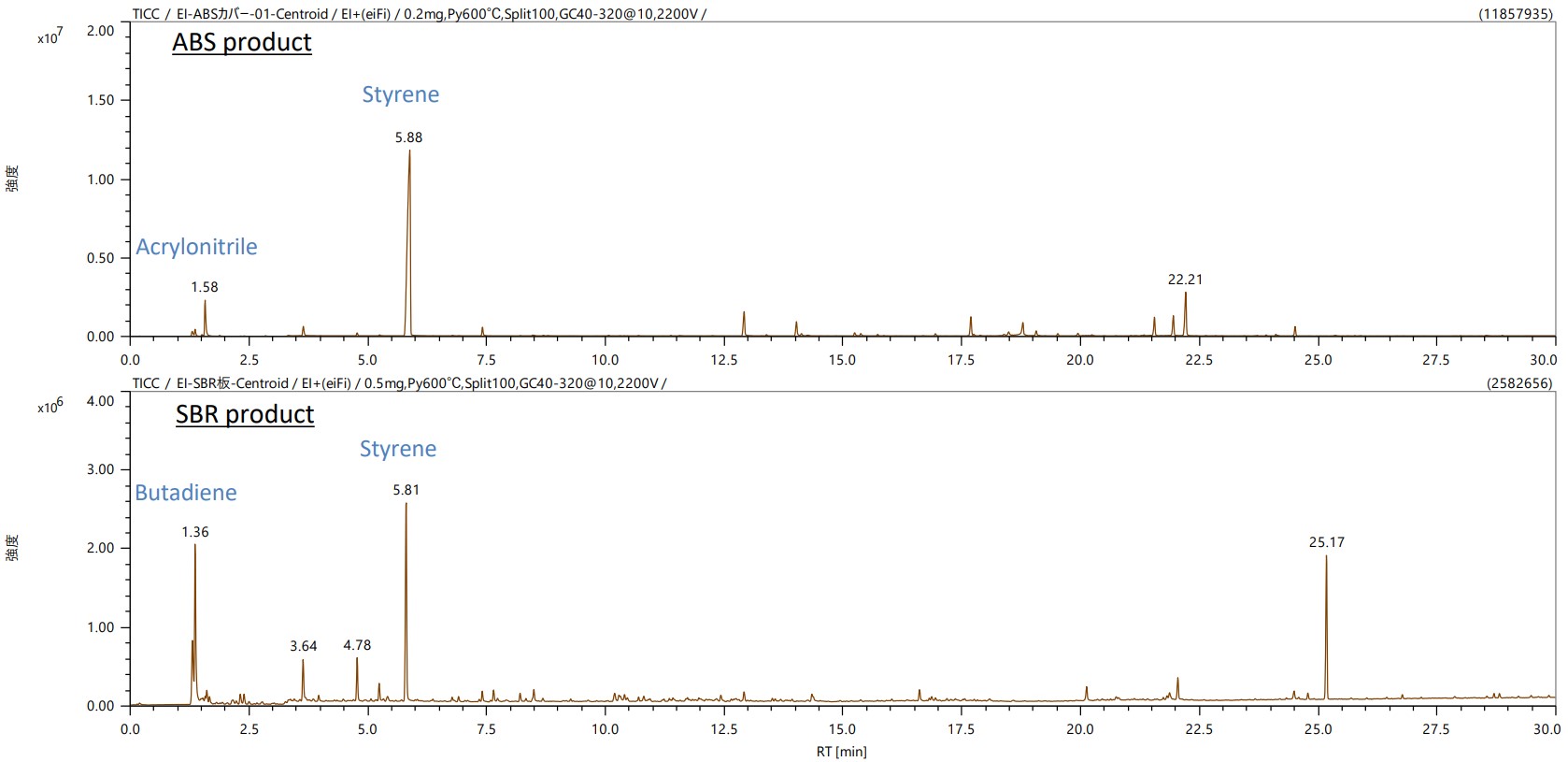Select the blue Acrylonitrile annotation label

pos(196,247)
